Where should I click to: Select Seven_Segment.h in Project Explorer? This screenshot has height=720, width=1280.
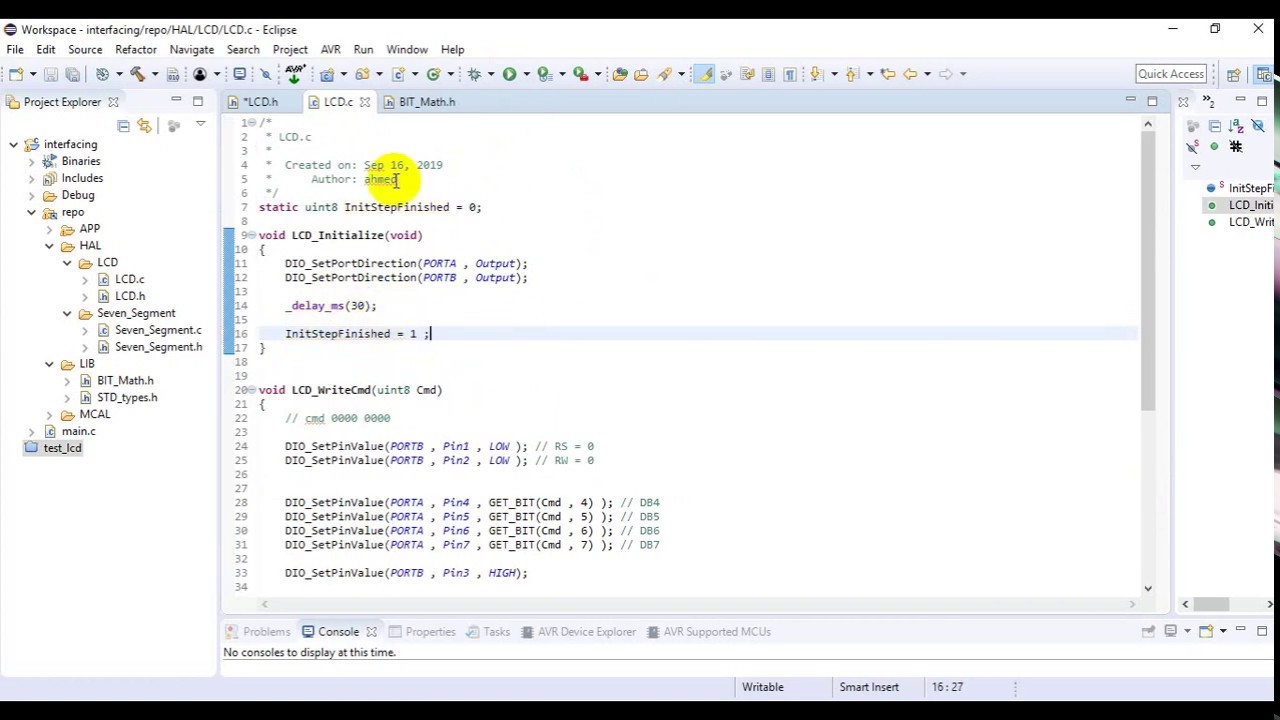click(158, 347)
